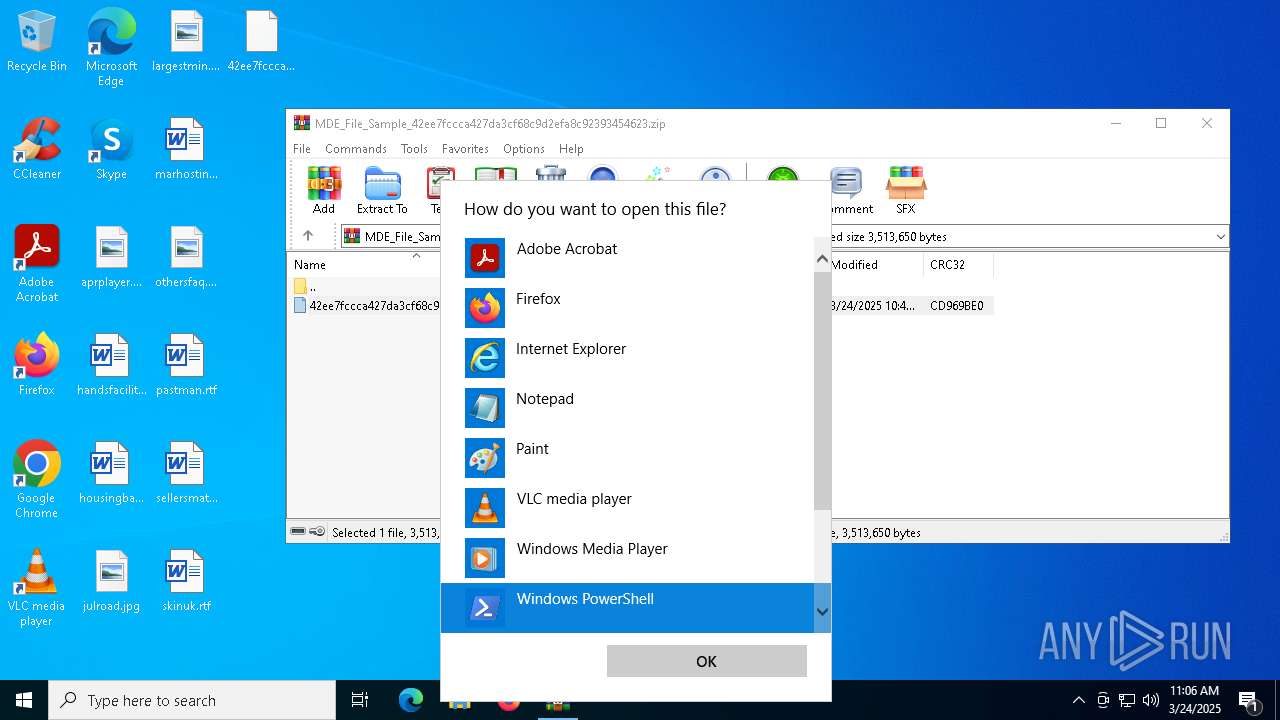Screen dimensions: 1280x720
Task: Open notification center icon
Action: tap(1249, 700)
